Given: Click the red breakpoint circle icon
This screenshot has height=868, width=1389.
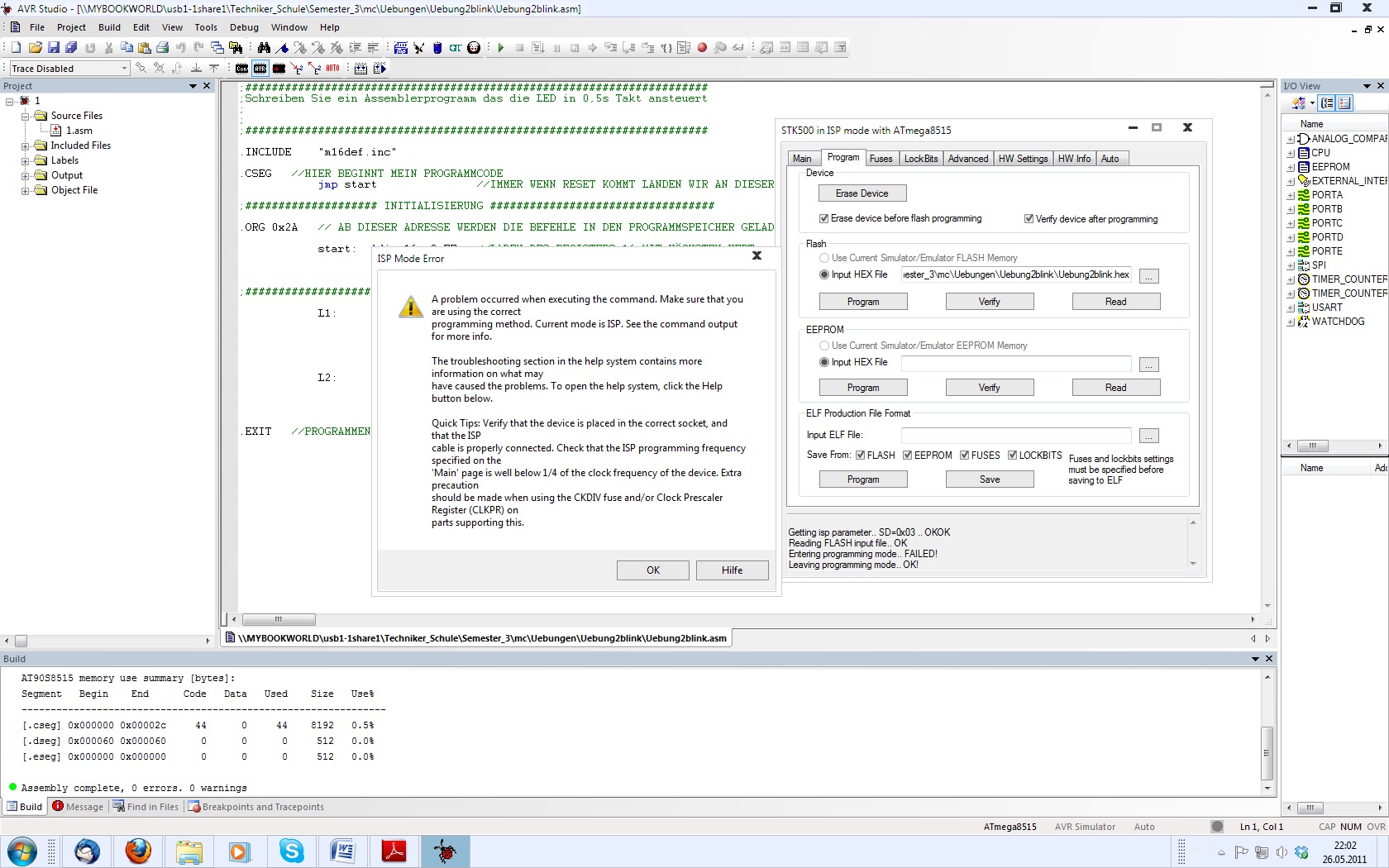Looking at the screenshot, I should click(702, 48).
